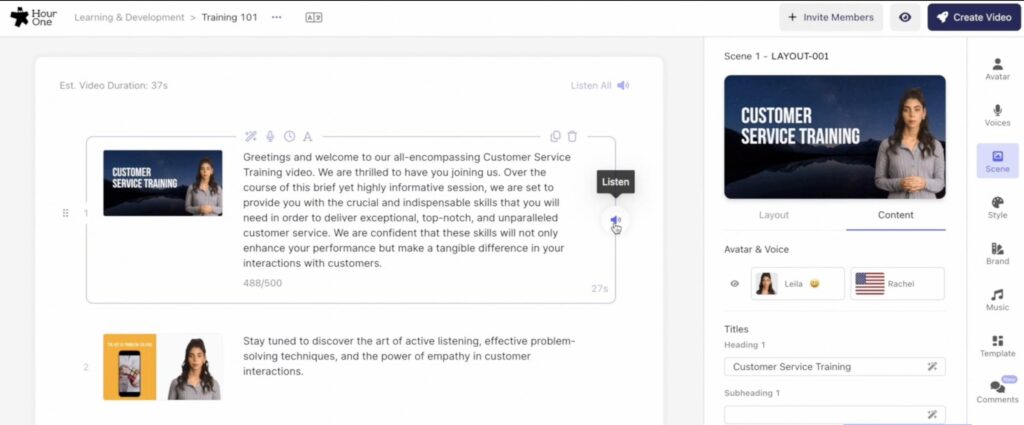Click the Heading 1 text field
Screen dimensions: 1024x425
tap(825, 367)
